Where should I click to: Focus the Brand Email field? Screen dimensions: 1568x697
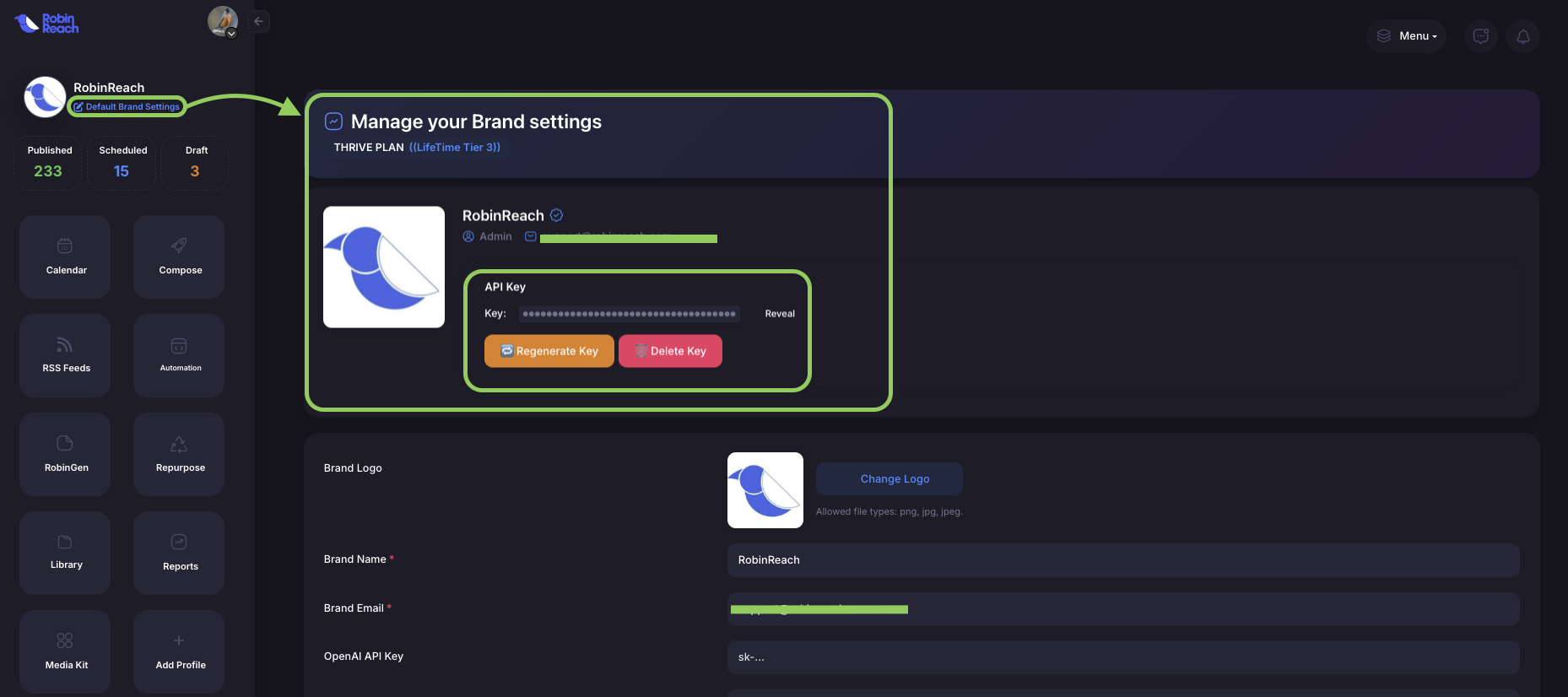point(1123,608)
